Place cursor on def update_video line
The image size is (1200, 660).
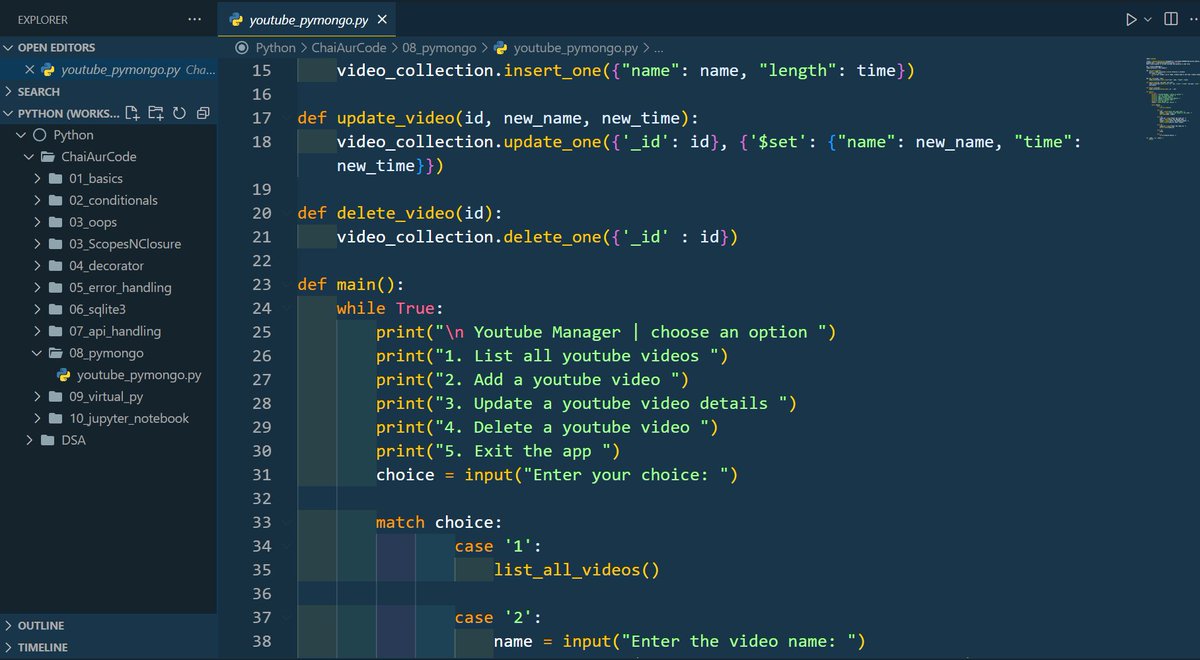498,118
